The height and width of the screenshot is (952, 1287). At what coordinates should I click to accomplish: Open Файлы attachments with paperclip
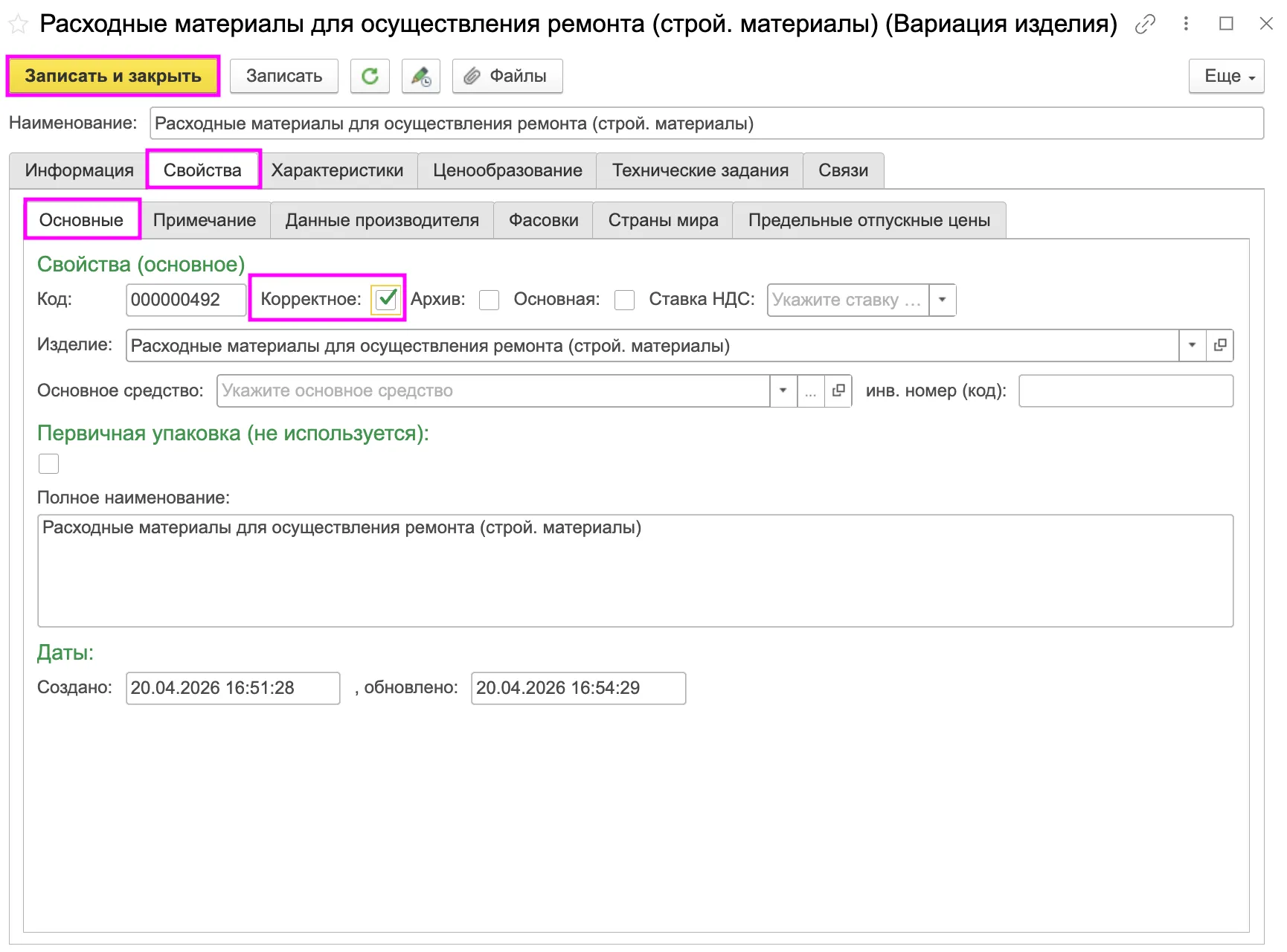[507, 76]
